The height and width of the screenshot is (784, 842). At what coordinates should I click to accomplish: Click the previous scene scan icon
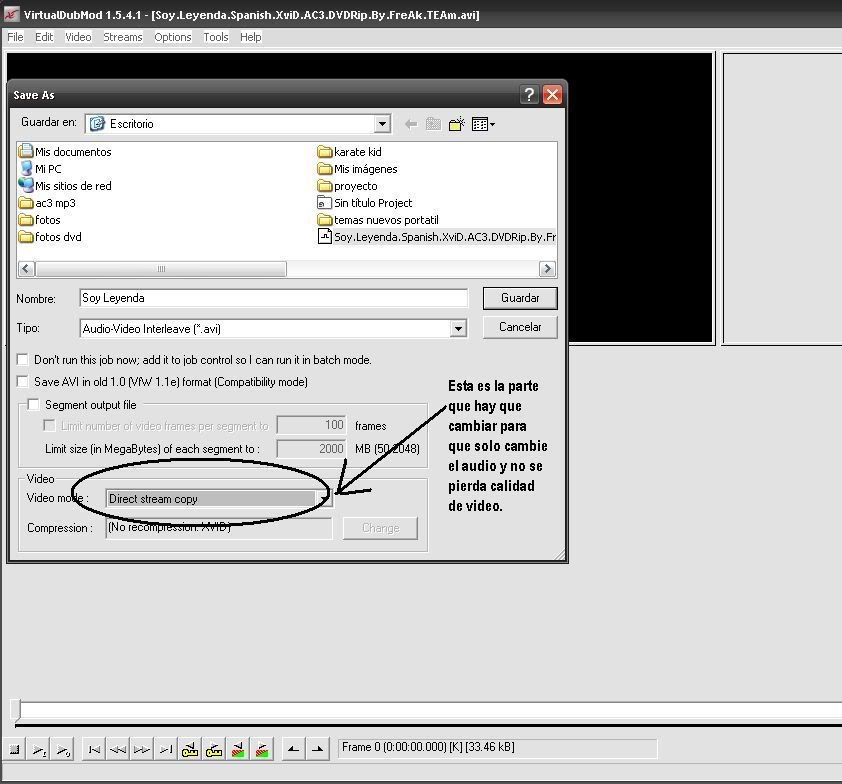[x=238, y=750]
